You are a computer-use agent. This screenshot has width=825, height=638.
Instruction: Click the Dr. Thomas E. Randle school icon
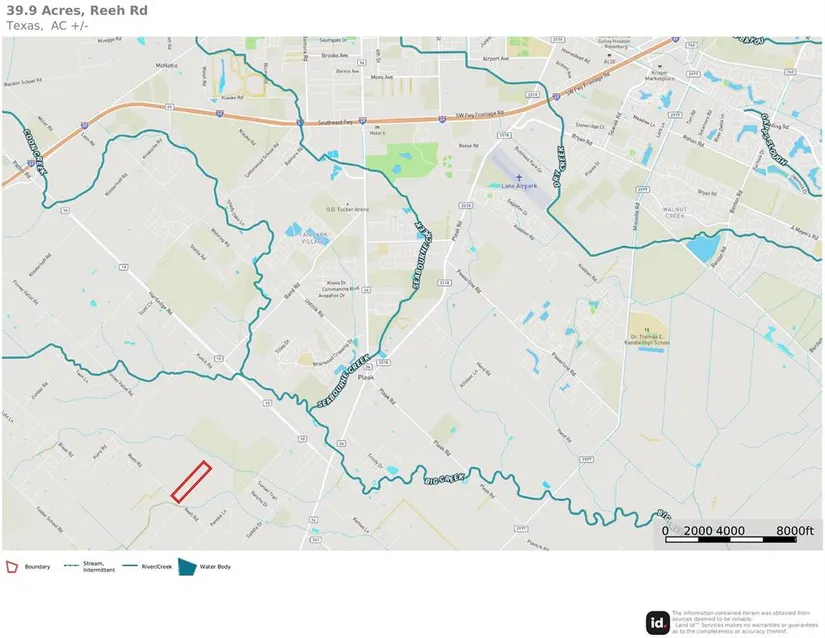[647, 328]
